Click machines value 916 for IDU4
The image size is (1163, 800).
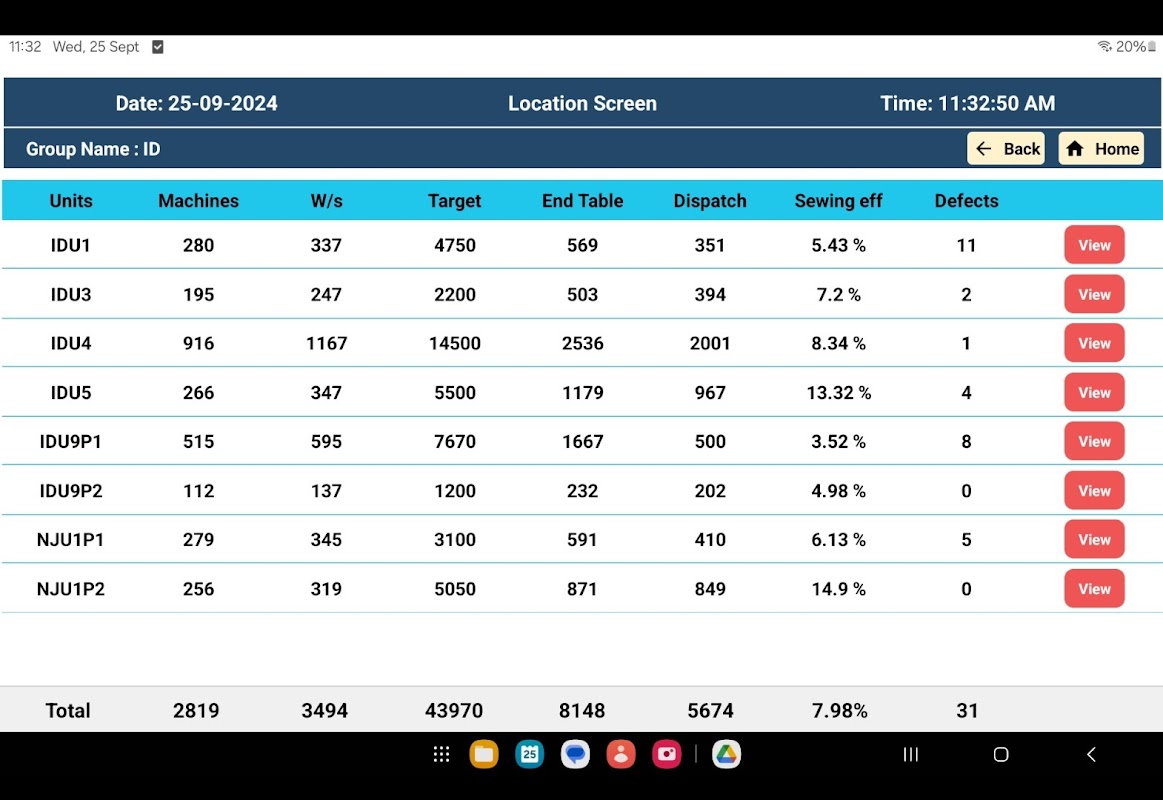tap(198, 343)
